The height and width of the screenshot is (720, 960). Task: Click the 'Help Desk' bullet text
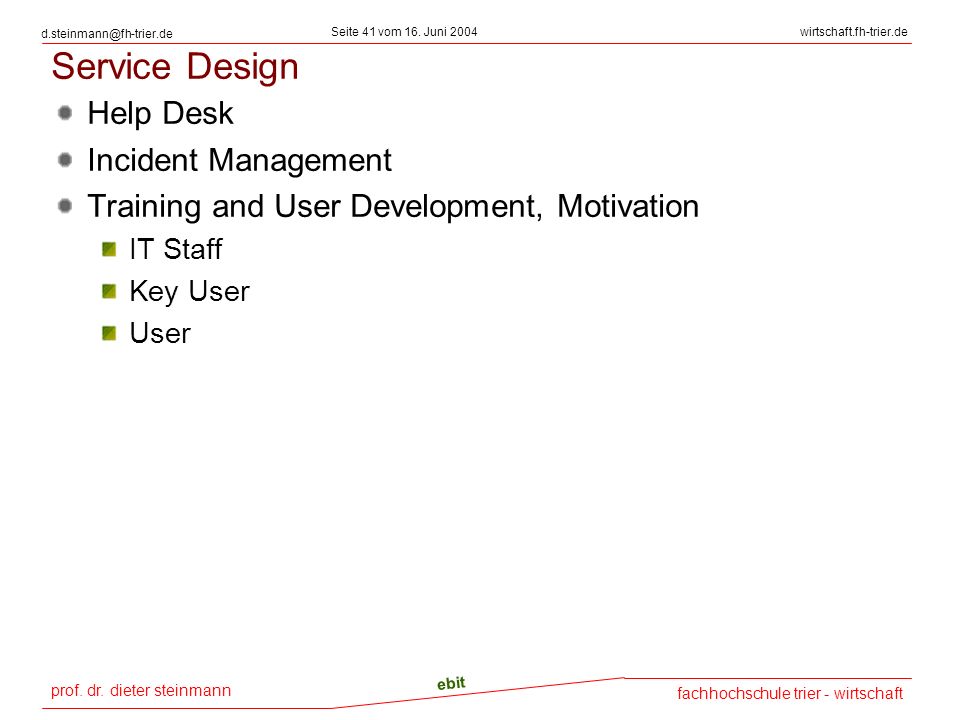[x=160, y=113]
